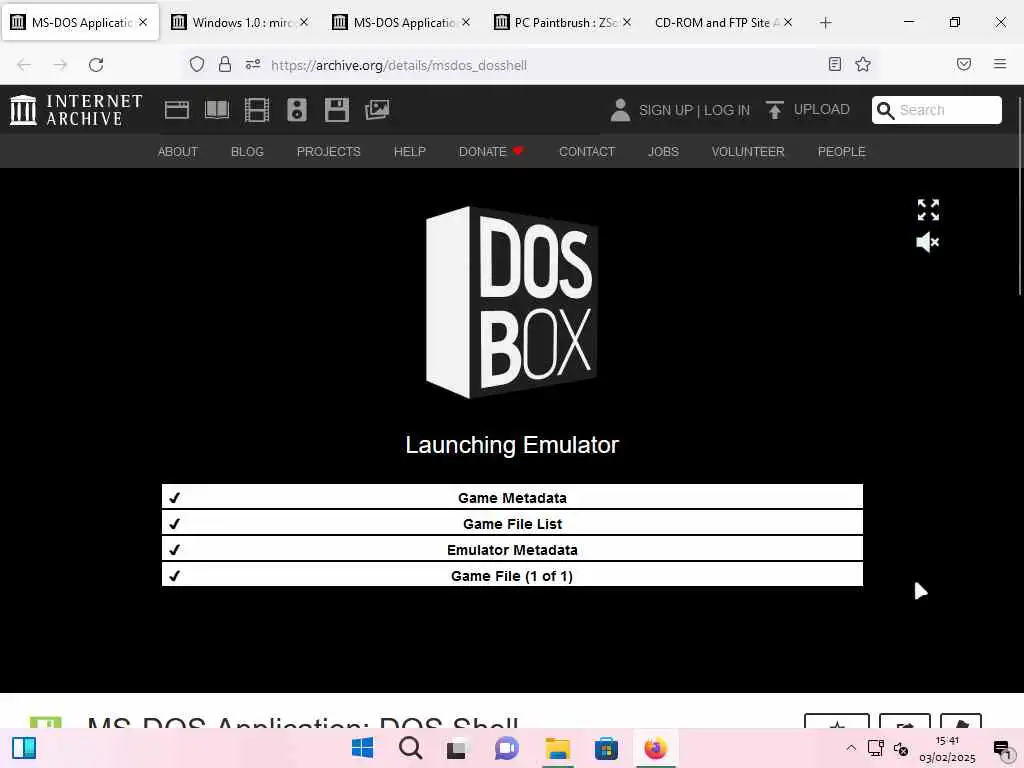The width and height of the screenshot is (1024, 768).
Task: Open the Windows Start menu
Action: (x=362, y=748)
